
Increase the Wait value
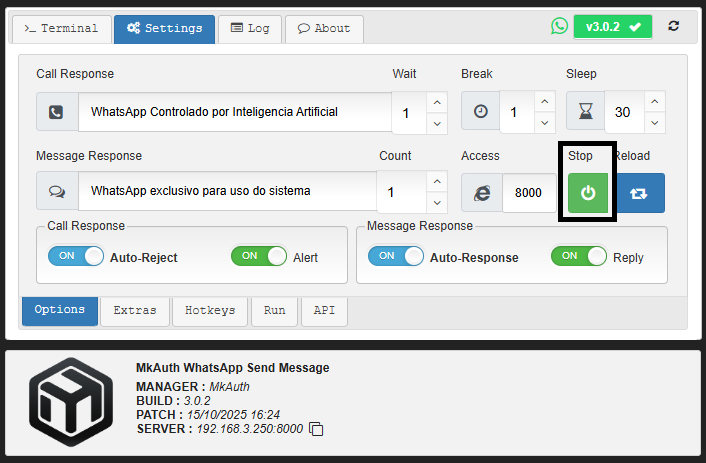click(437, 103)
